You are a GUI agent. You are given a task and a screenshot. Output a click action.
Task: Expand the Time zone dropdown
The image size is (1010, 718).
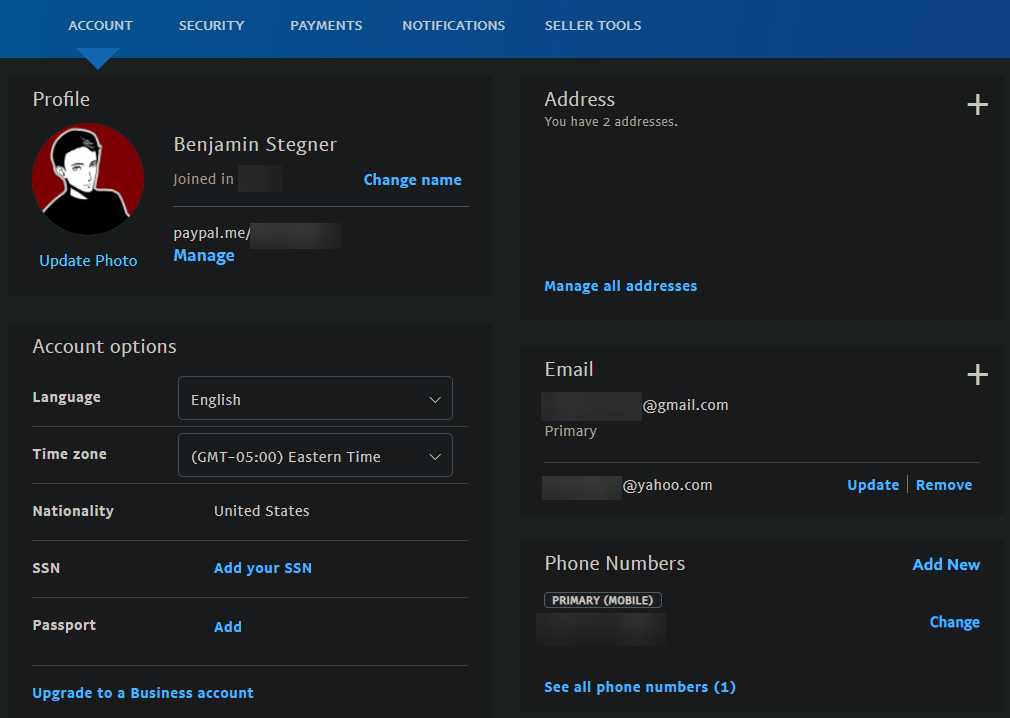(315, 455)
